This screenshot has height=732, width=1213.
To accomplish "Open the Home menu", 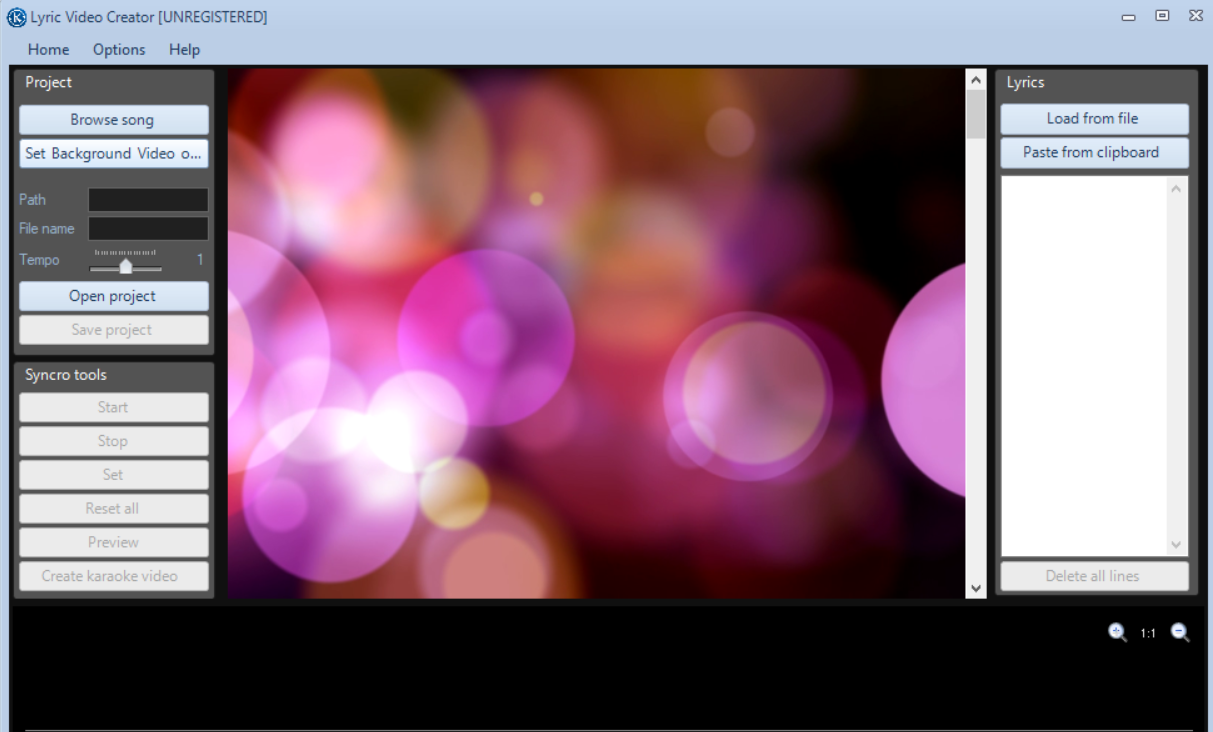I will (48, 49).
